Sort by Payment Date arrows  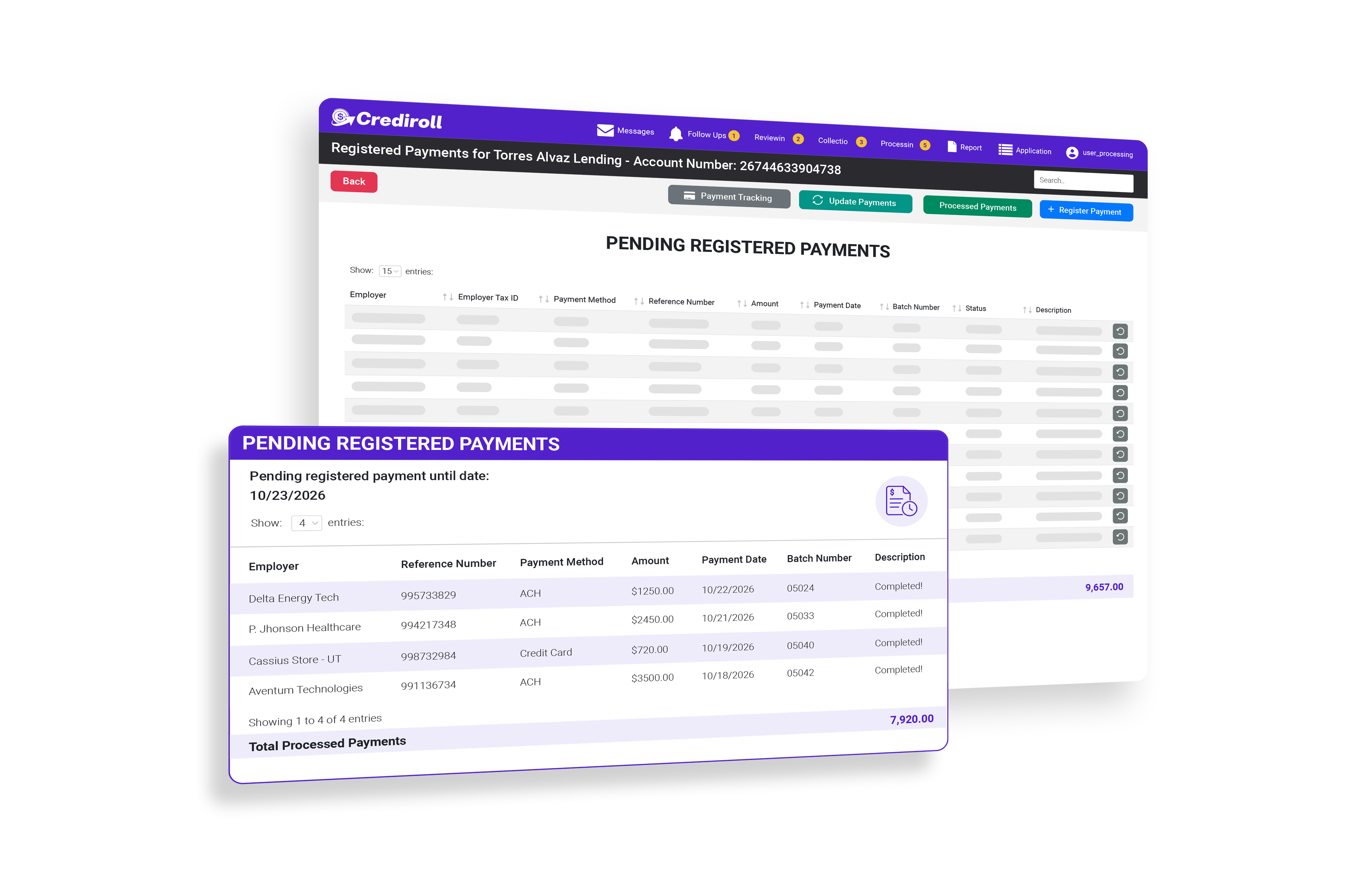(x=804, y=305)
